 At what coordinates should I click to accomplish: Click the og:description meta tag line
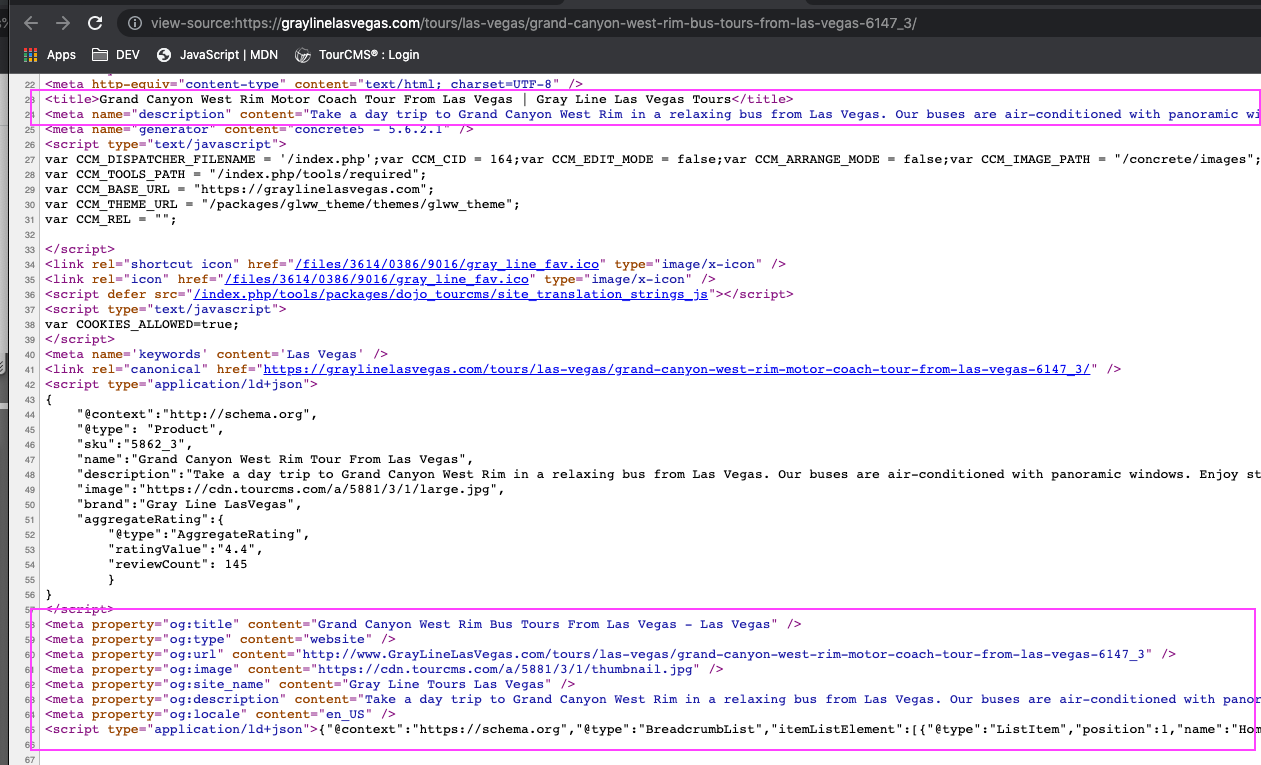point(653,699)
